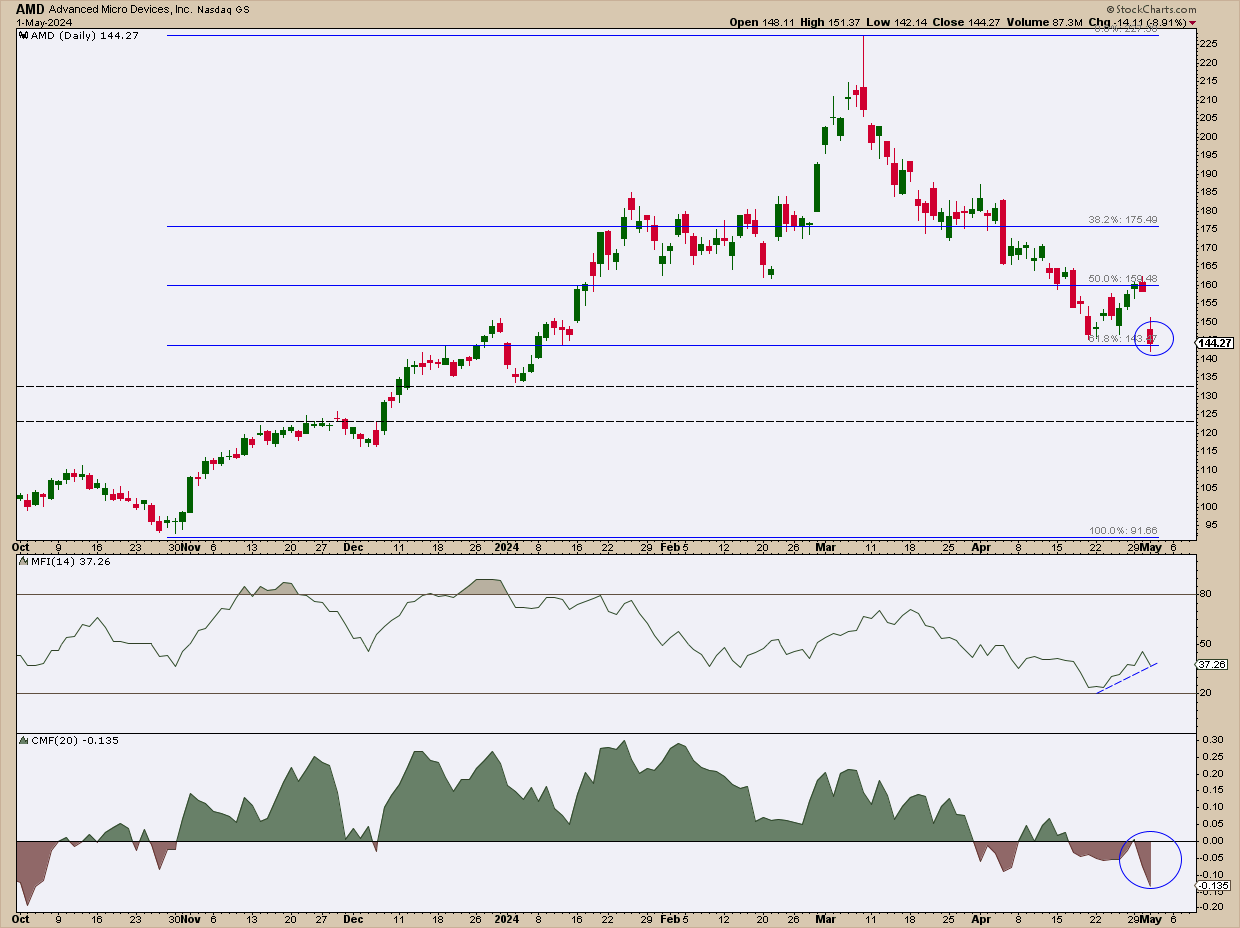This screenshot has width=1240, height=928.
Task: Click the 144.27 current price tag
Action: pyautogui.click(x=1216, y=343)
